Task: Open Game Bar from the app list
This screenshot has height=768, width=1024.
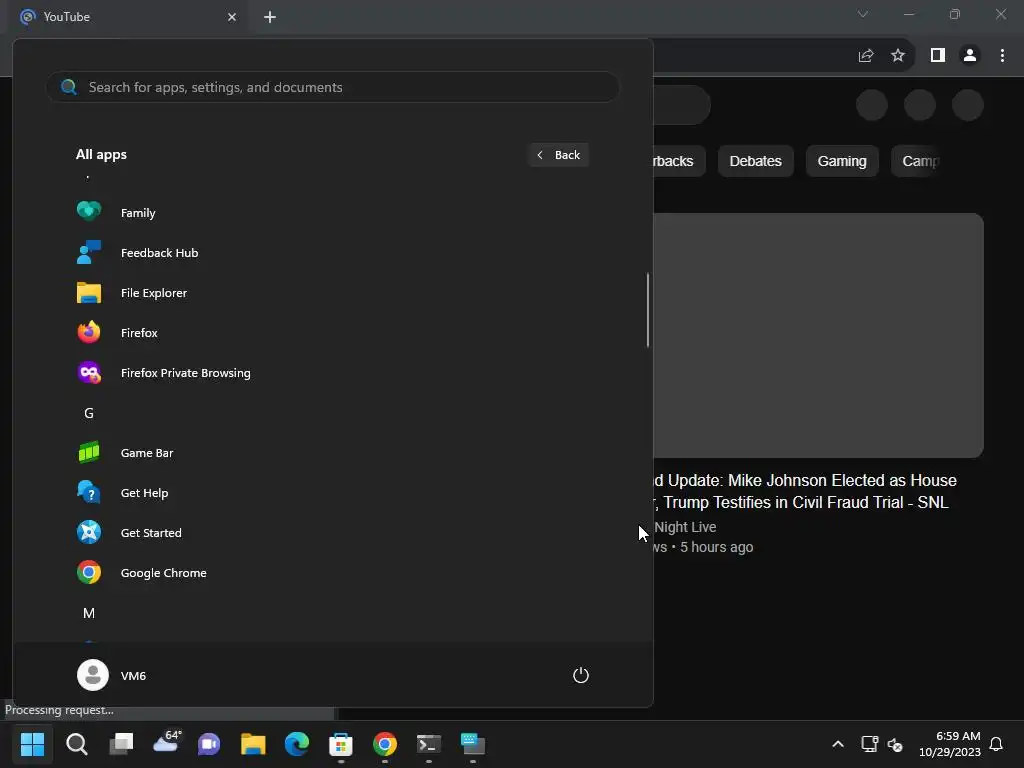Action: tap(333, 453)
